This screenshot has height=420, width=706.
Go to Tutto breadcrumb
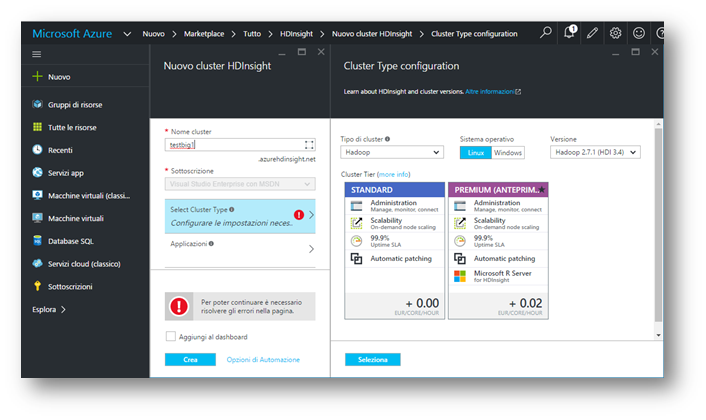pyautogui.click(x=252, y=34)
